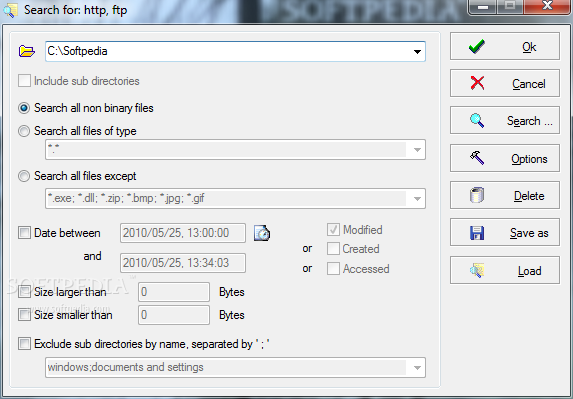Viewport: 573px width, 399px height.
Task: Click the start date 13:00:00 field
Action: pos(183,233)
